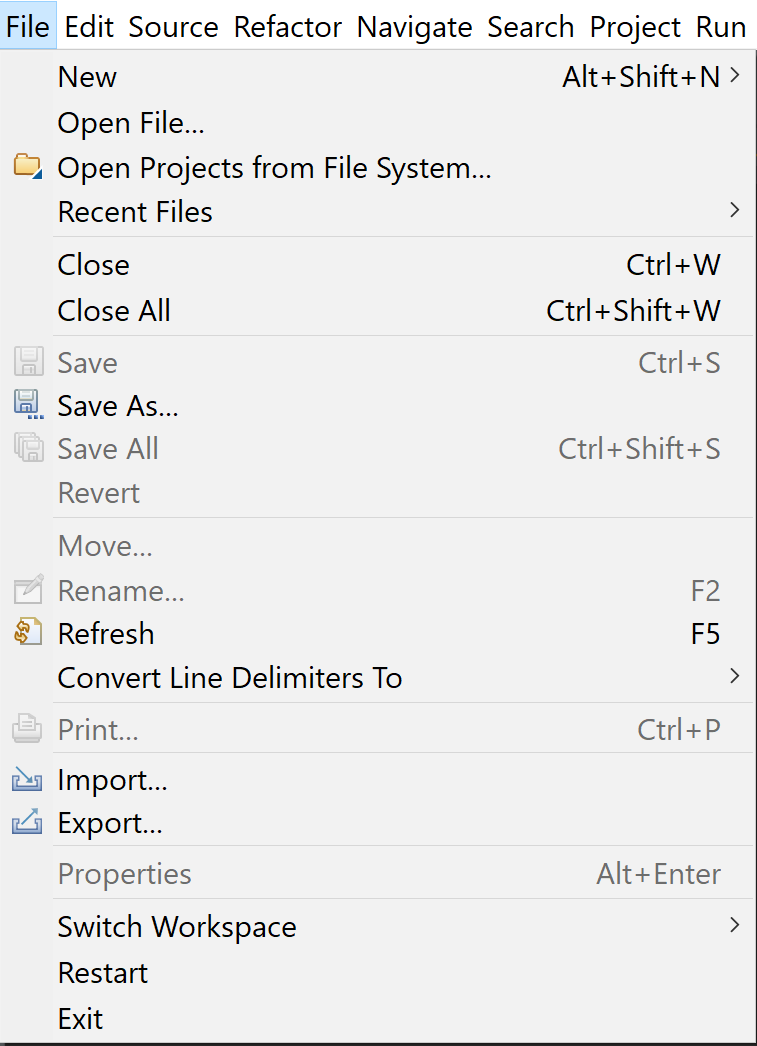Expand the Recent Files submenu
The height and width of the screenshot is (1046, 757).
(x=735, y=211)
